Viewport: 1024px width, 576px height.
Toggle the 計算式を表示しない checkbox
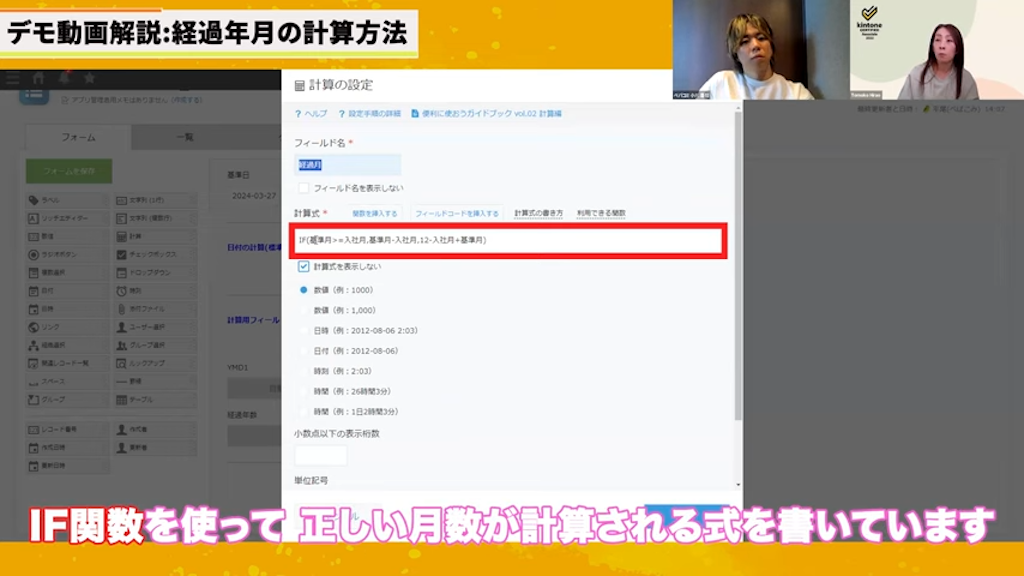pos(304,267)
